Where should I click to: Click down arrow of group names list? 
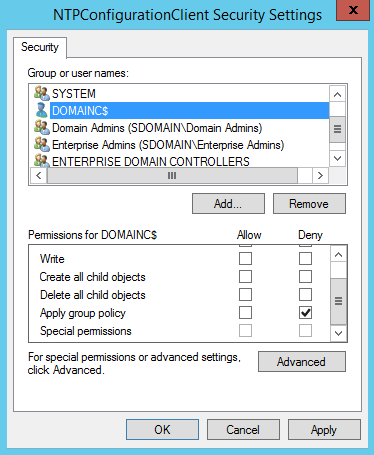click(337, 158)
